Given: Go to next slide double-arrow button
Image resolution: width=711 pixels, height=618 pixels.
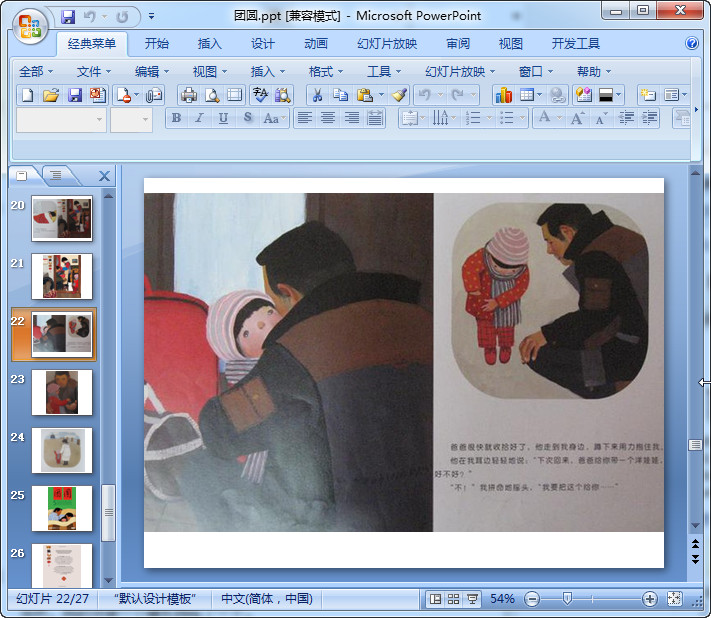Looking at the screenshot, I should tap(695, 559).
